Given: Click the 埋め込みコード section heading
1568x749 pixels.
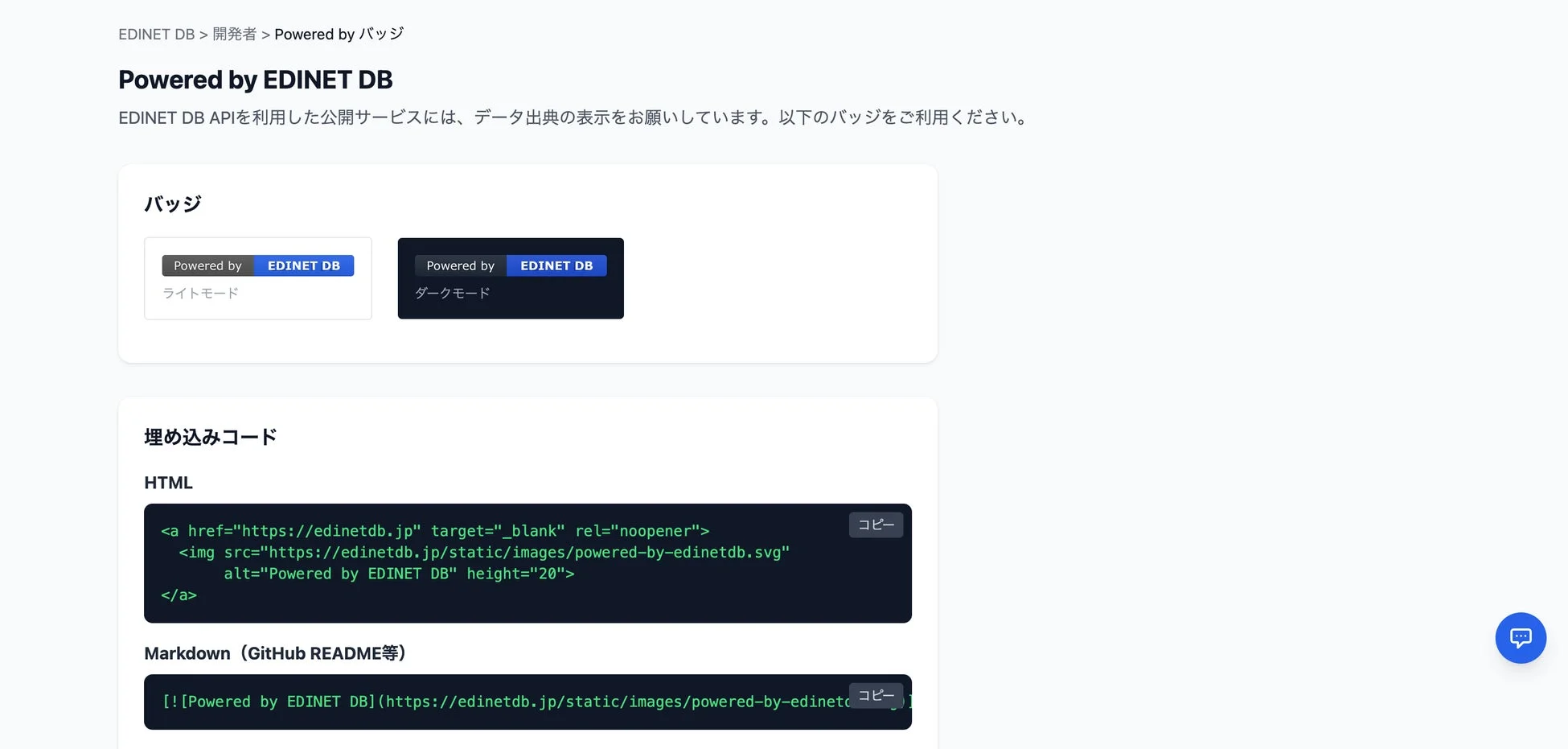Looking at the screenshot, I should [210, 436].
